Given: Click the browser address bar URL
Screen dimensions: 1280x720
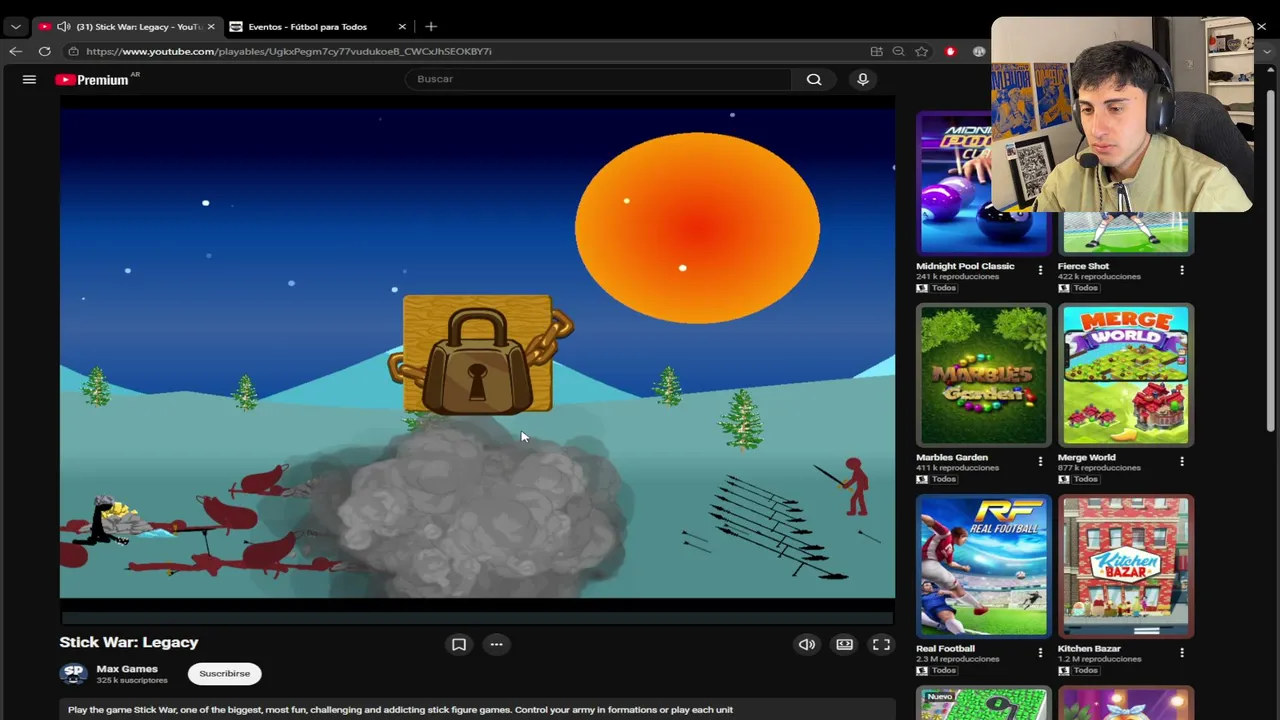Looking at the screenshot, I should point(289,51).
